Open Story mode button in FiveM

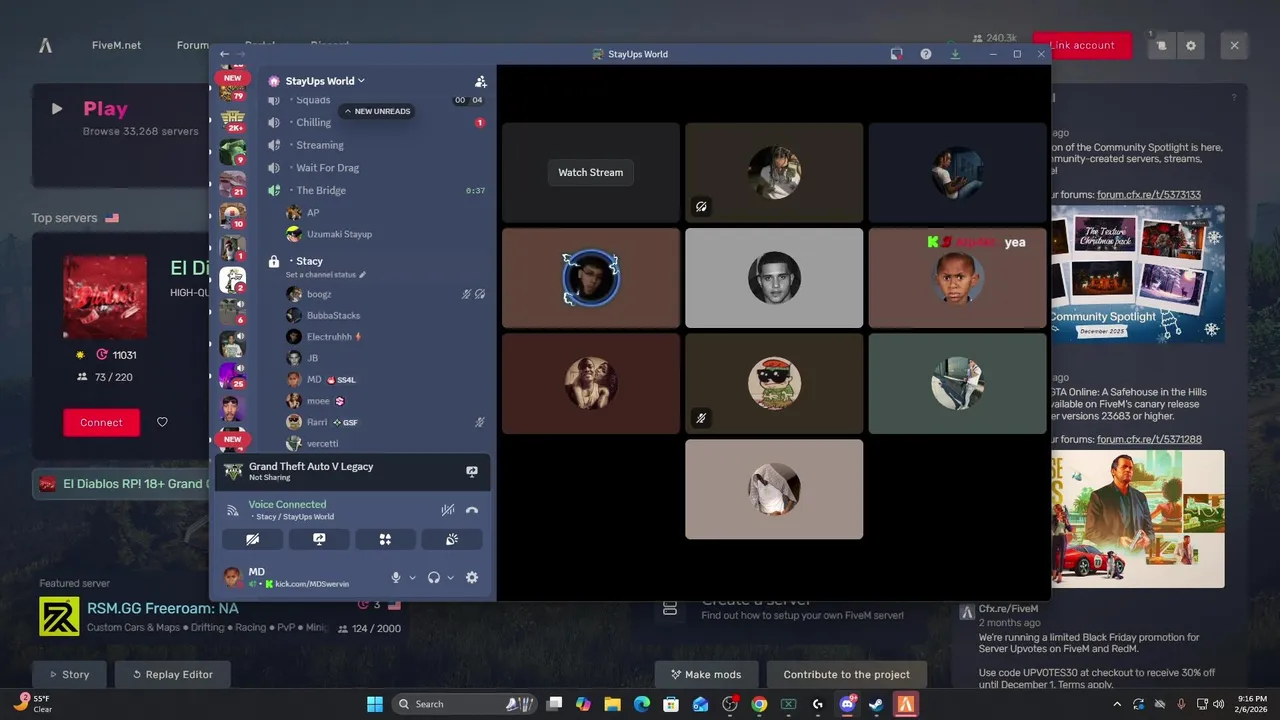coord(68,674)
